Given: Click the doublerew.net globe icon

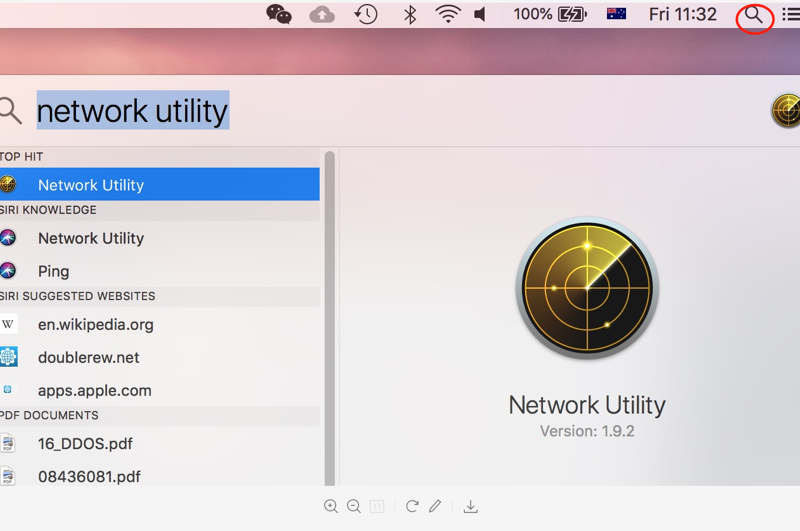Looking at the screenshot, I should point(8,357).
